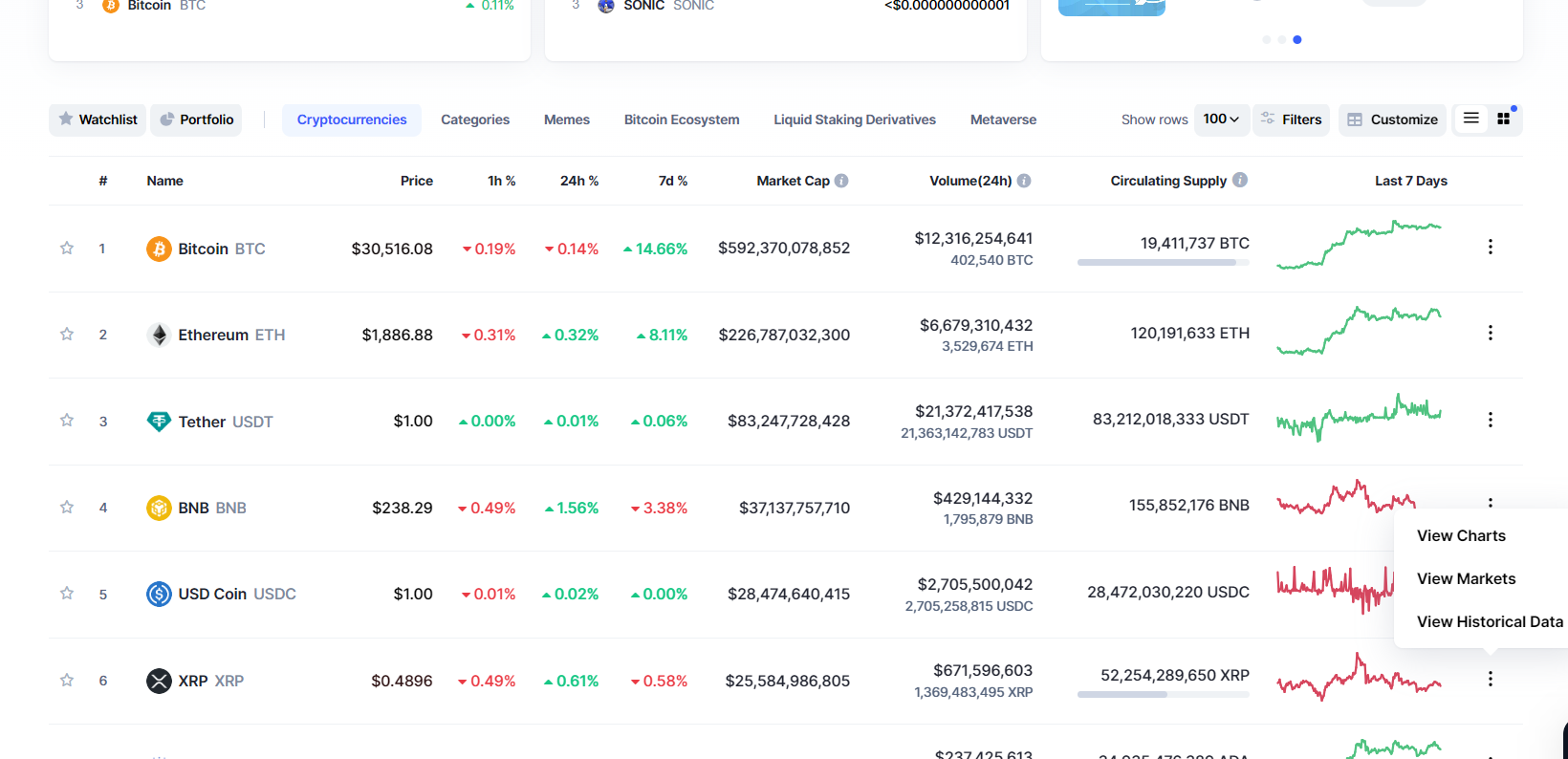This screenshot has height=759, width=1568.
Task: Add USD Coin to watchlist via star
Action: (x=67, y=594)
